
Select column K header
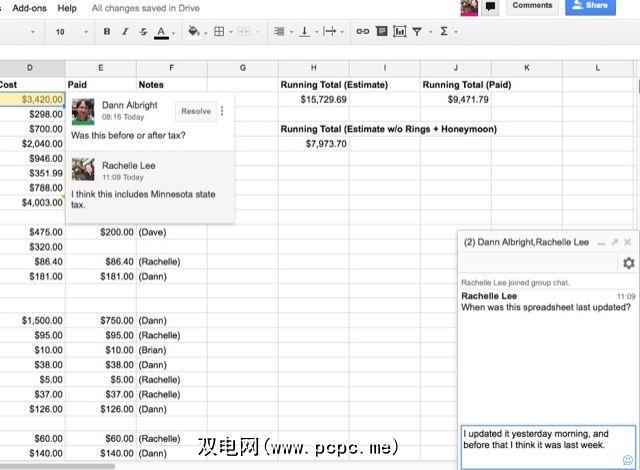coord(527,68)
